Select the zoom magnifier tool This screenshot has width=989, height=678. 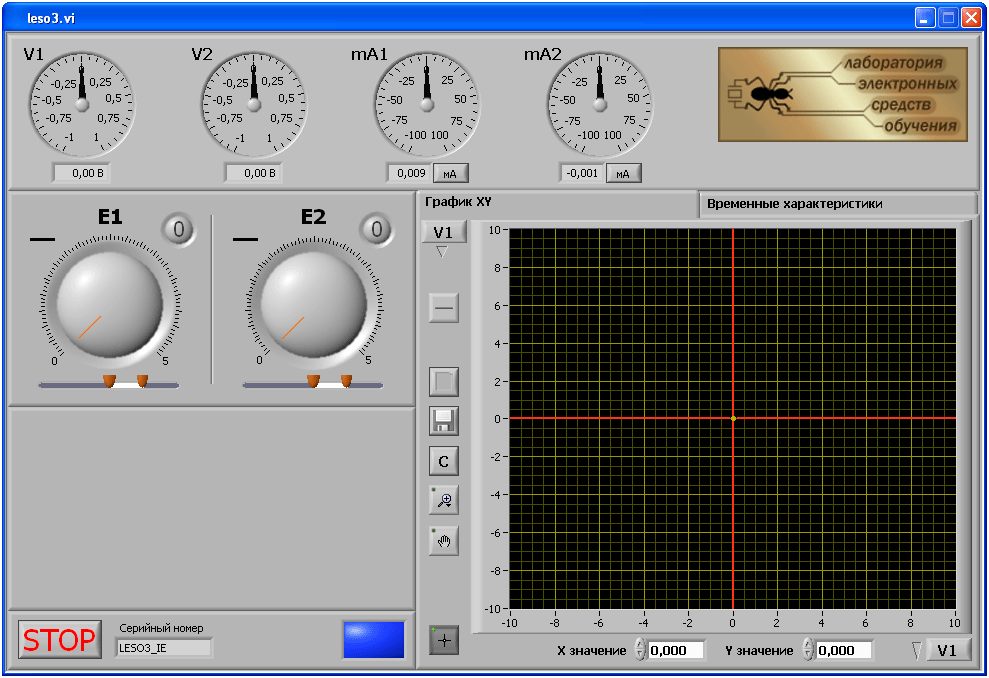(x=444, y=500)
